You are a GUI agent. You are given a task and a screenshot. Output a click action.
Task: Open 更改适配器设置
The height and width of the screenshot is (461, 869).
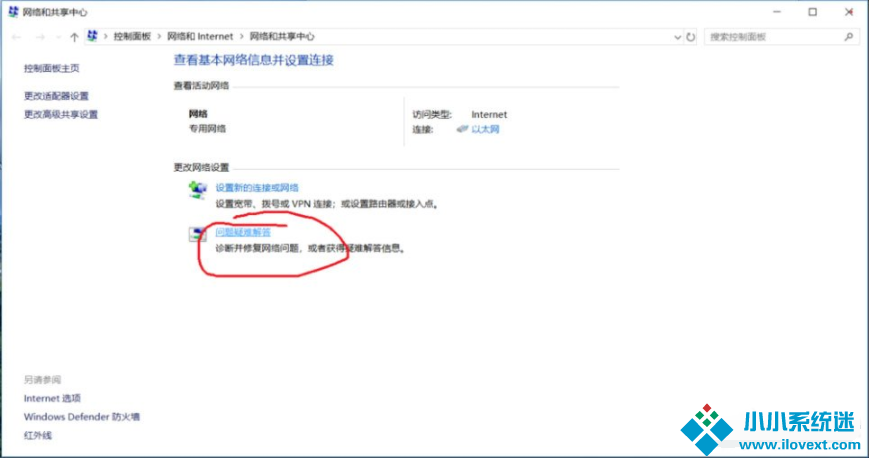point(56,96)
